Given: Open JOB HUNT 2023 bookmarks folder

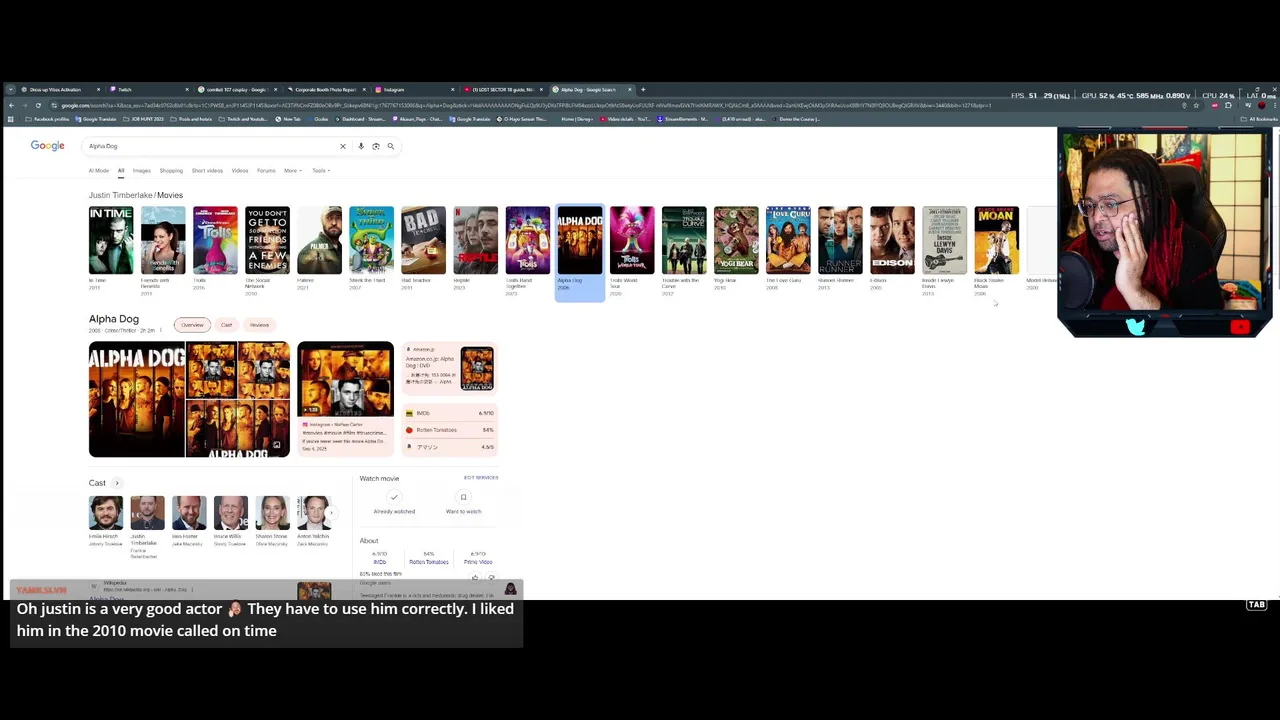Looking at the screenshot, I should (144, 119).
